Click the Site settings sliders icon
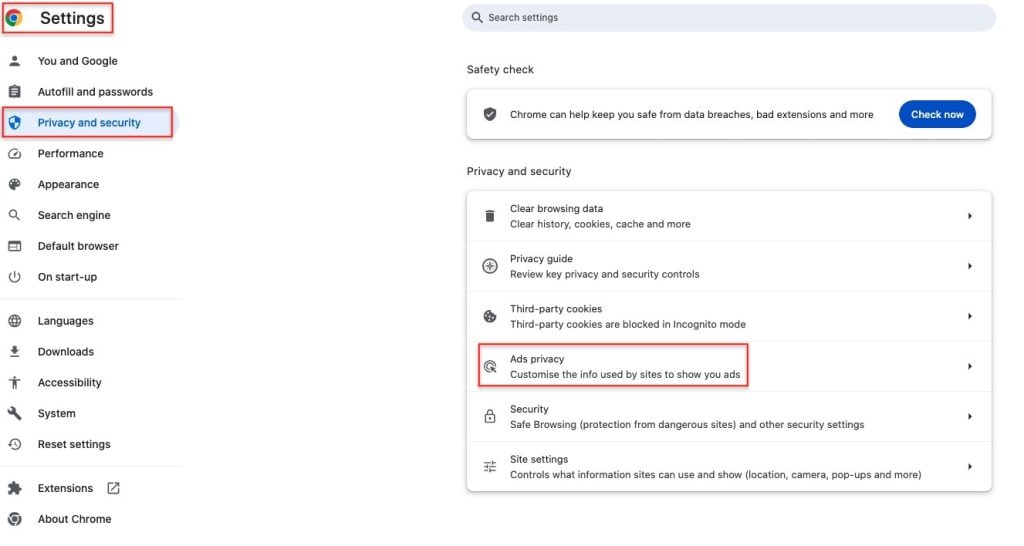The height and width of the screenshot is (546, 1024). tap(490, 467)
